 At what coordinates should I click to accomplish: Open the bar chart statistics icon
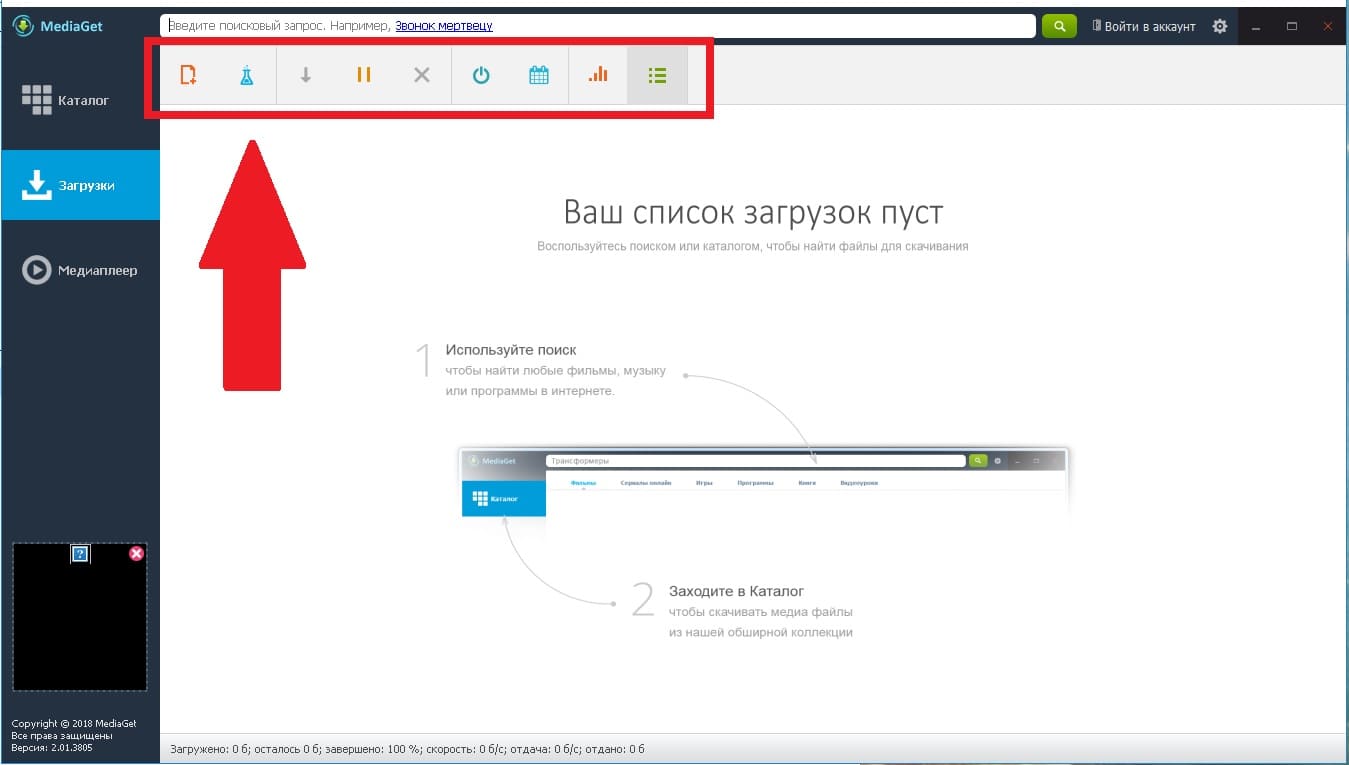[x=598, y=74]
